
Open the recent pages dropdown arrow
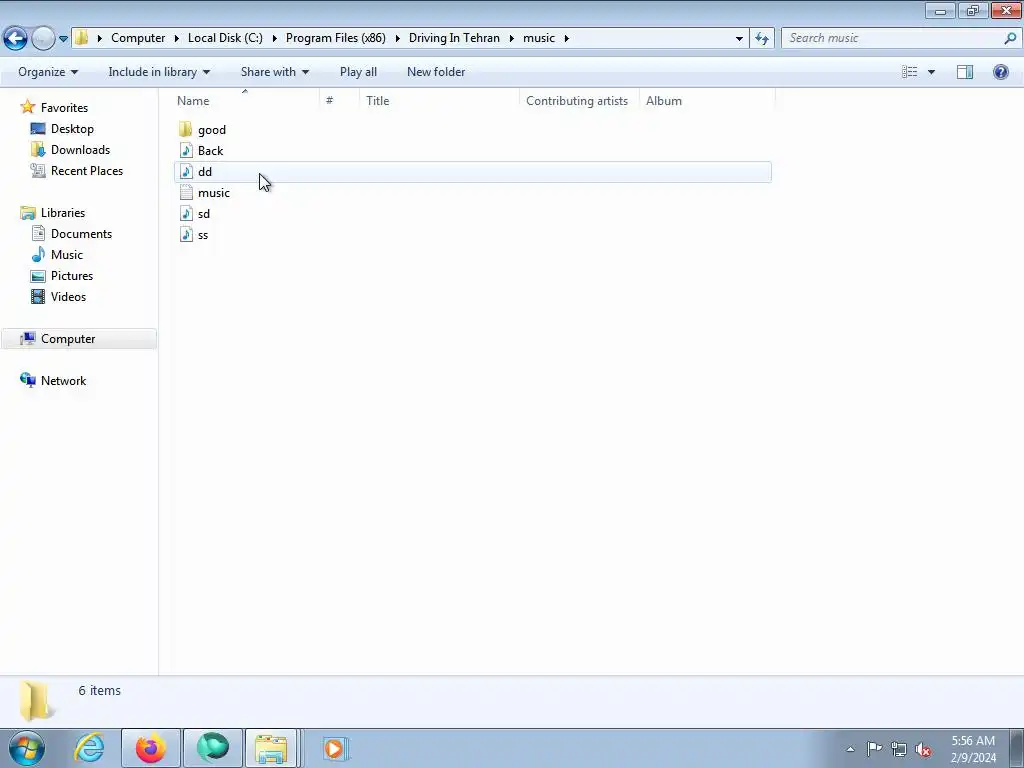click(63, 39)
